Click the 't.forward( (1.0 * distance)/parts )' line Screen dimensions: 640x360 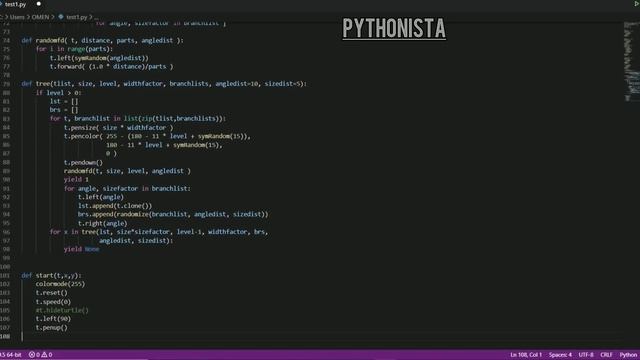(111, 67)
